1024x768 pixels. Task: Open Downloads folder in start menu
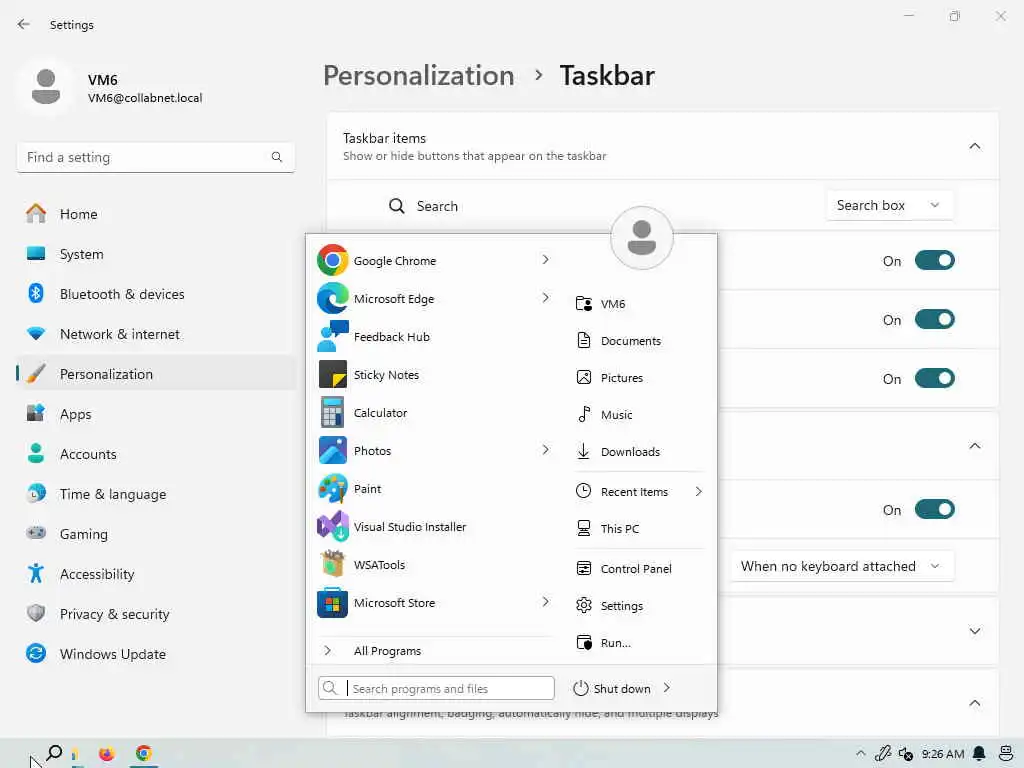(639, 451)
